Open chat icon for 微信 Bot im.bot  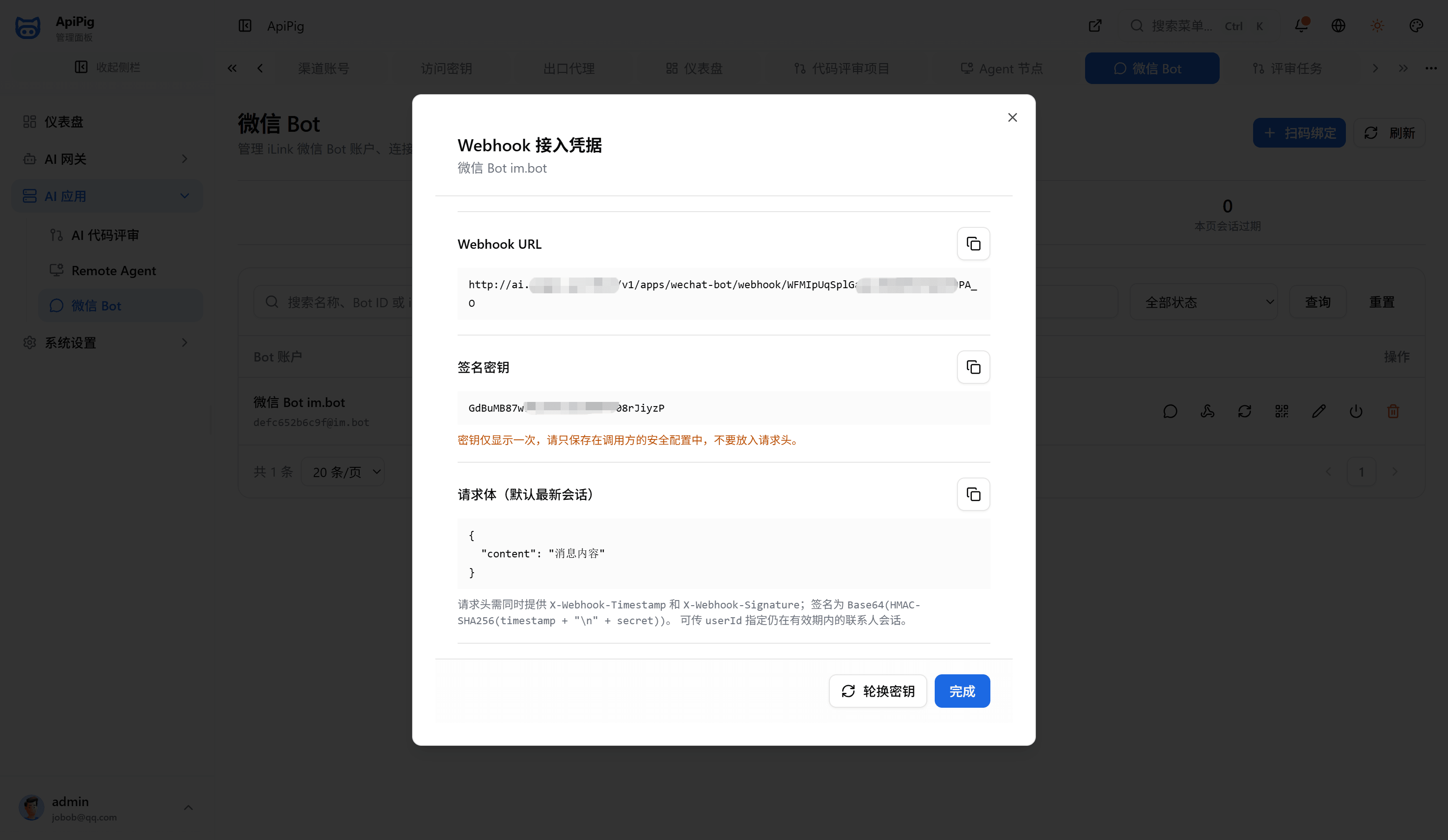click(x=1170, y=411)
